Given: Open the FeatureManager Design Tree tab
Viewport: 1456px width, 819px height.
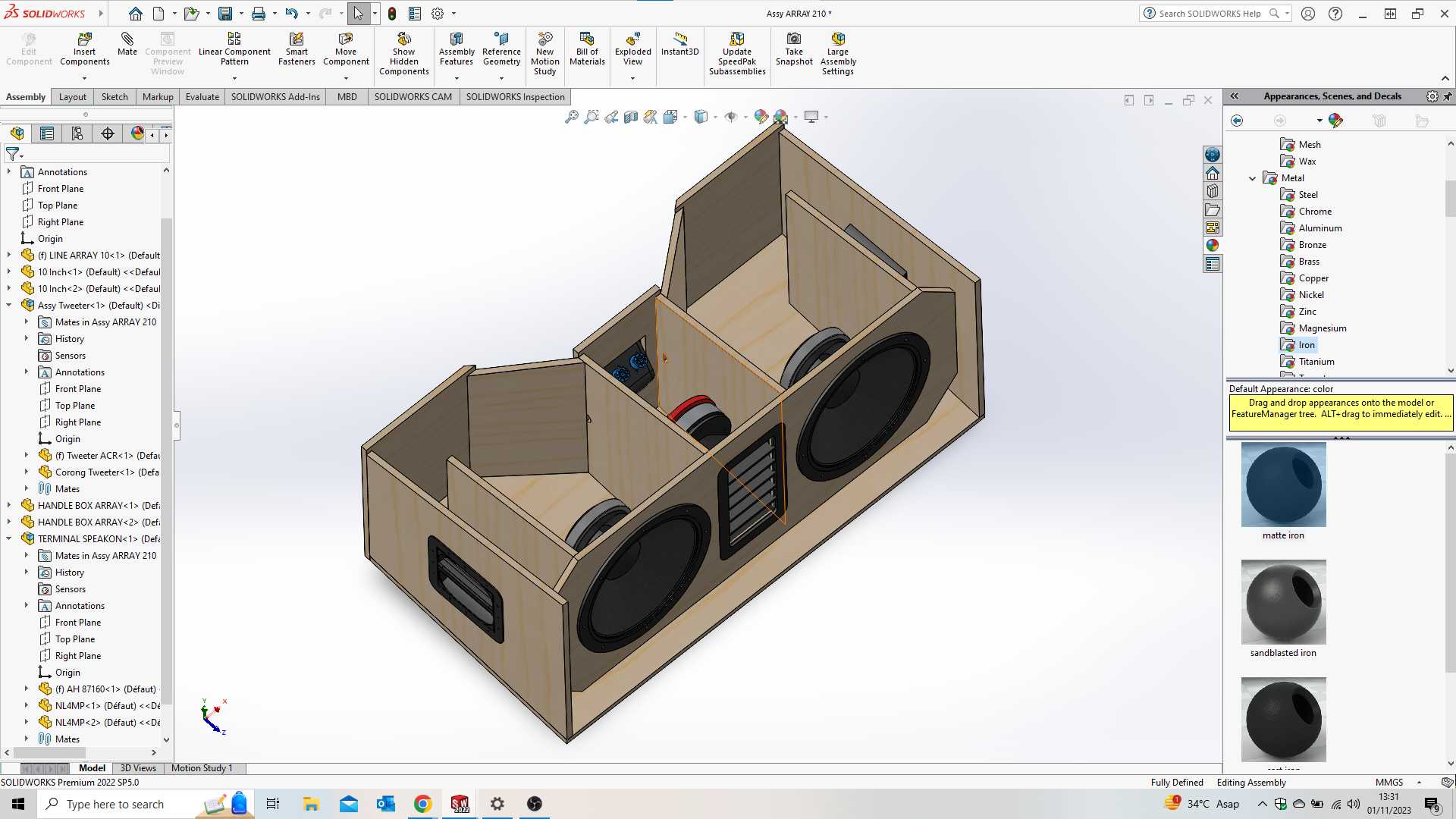Looking at the screenshot, I should (17, 133).
